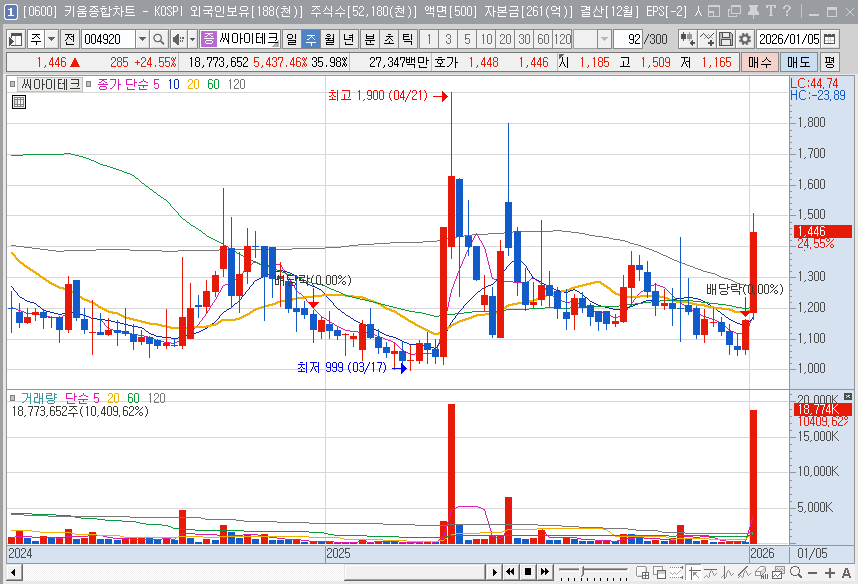This screenshot has height=584, width=858.
Task: Open the 주 type dropdown arrow
Action: 51,39
